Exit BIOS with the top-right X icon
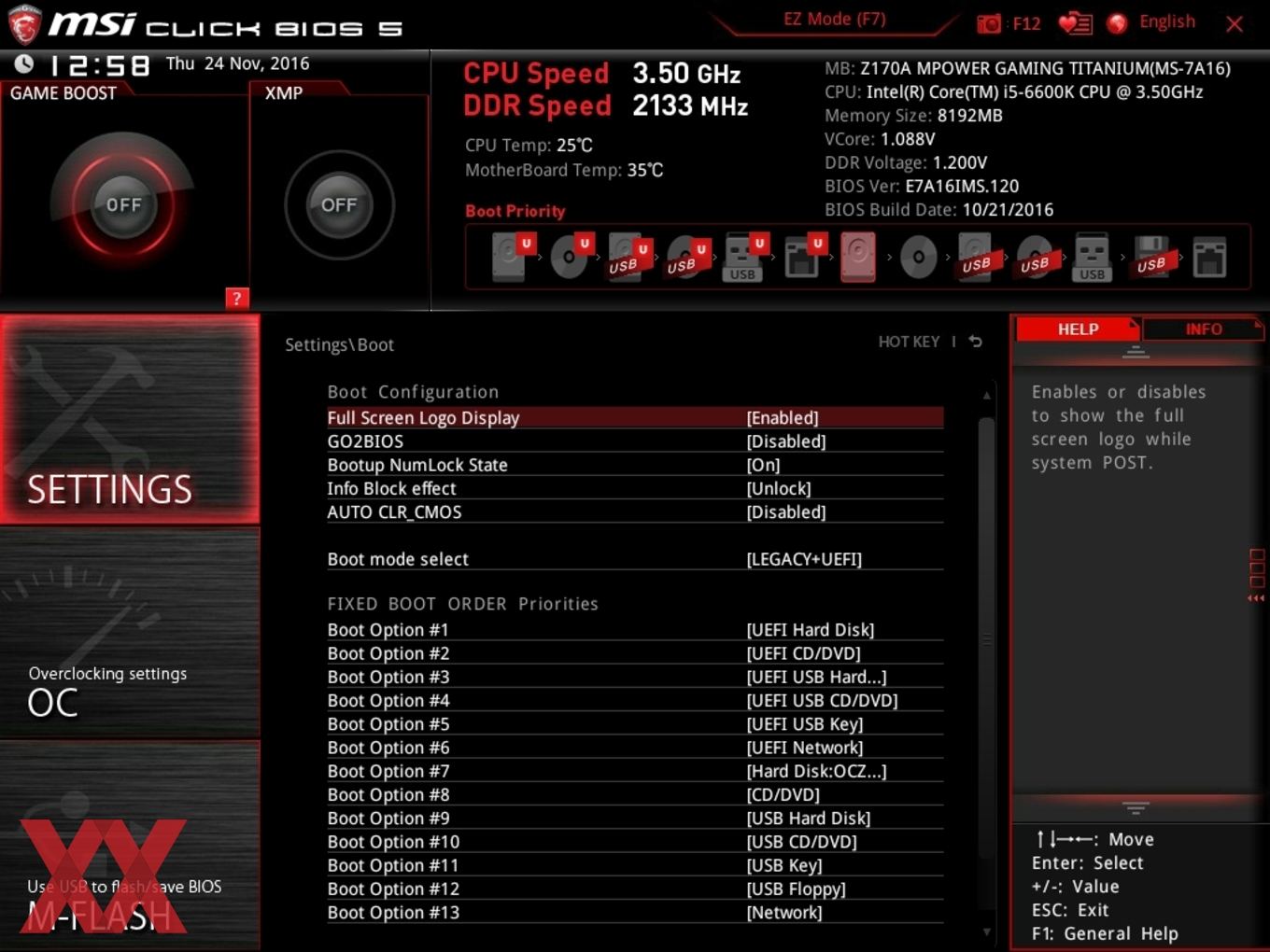1270x952 pixels. 1235,24
